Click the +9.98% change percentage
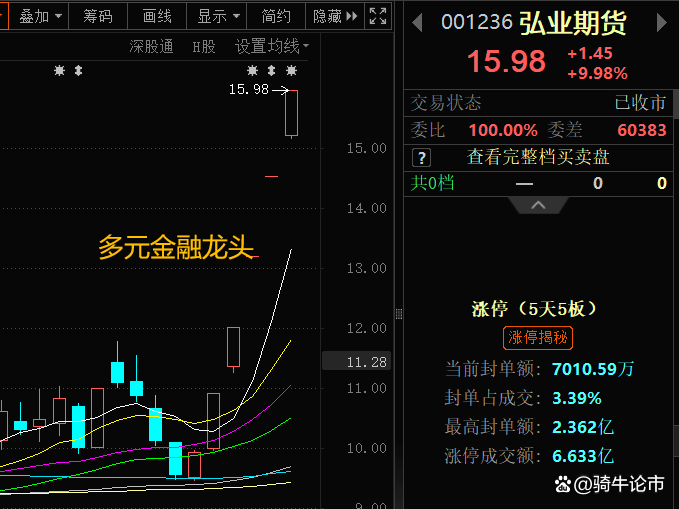Viewport: 679px width, 509px height. [x=598, y=73]
